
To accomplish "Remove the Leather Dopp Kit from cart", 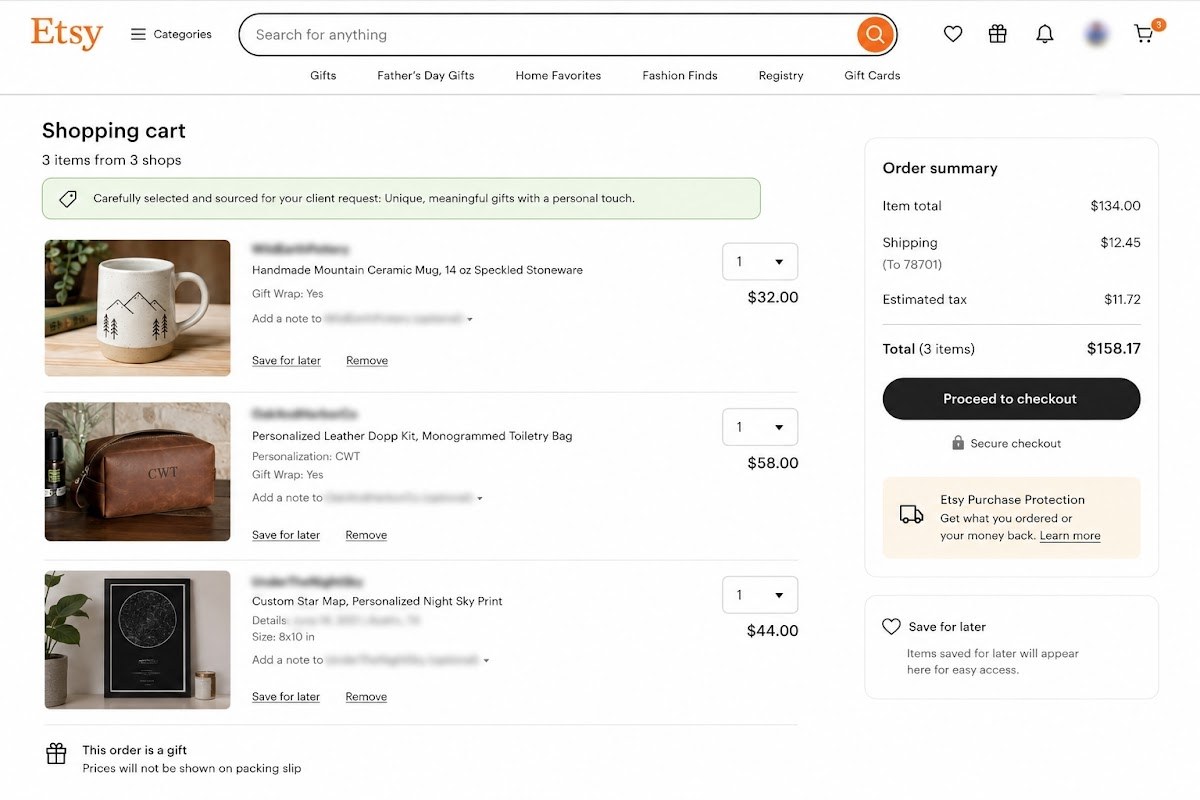I will pyautogui.click(x=366, y=535).
